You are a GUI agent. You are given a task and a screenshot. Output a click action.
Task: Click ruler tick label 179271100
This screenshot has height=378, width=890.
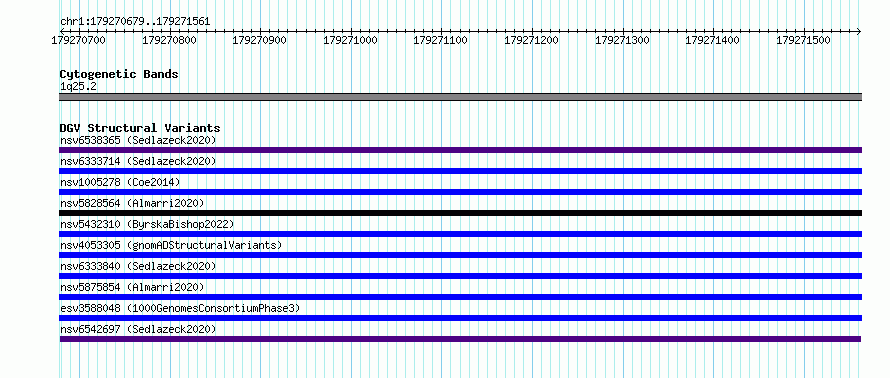point(440,40)
